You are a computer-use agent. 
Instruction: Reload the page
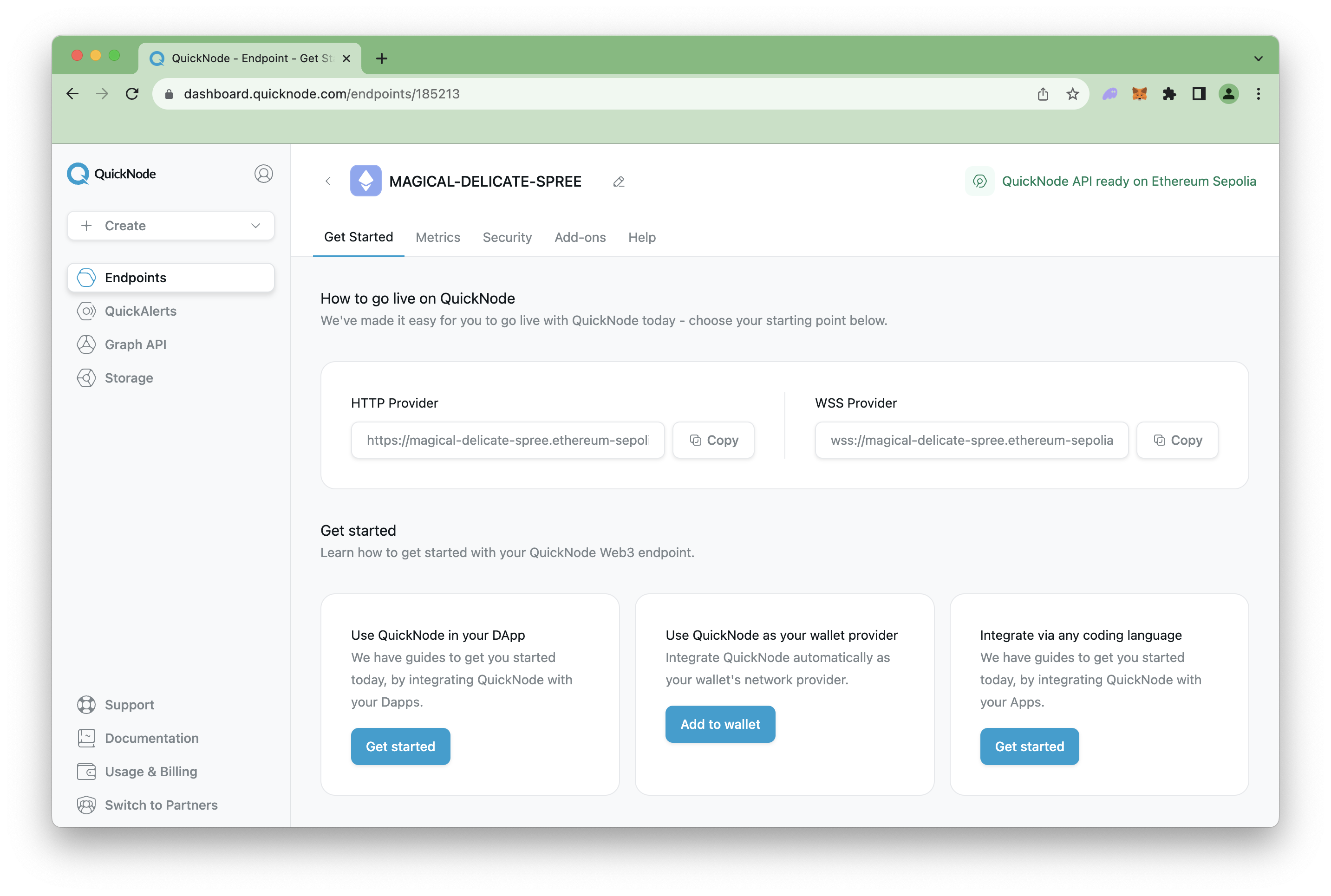tap(132, 94)
